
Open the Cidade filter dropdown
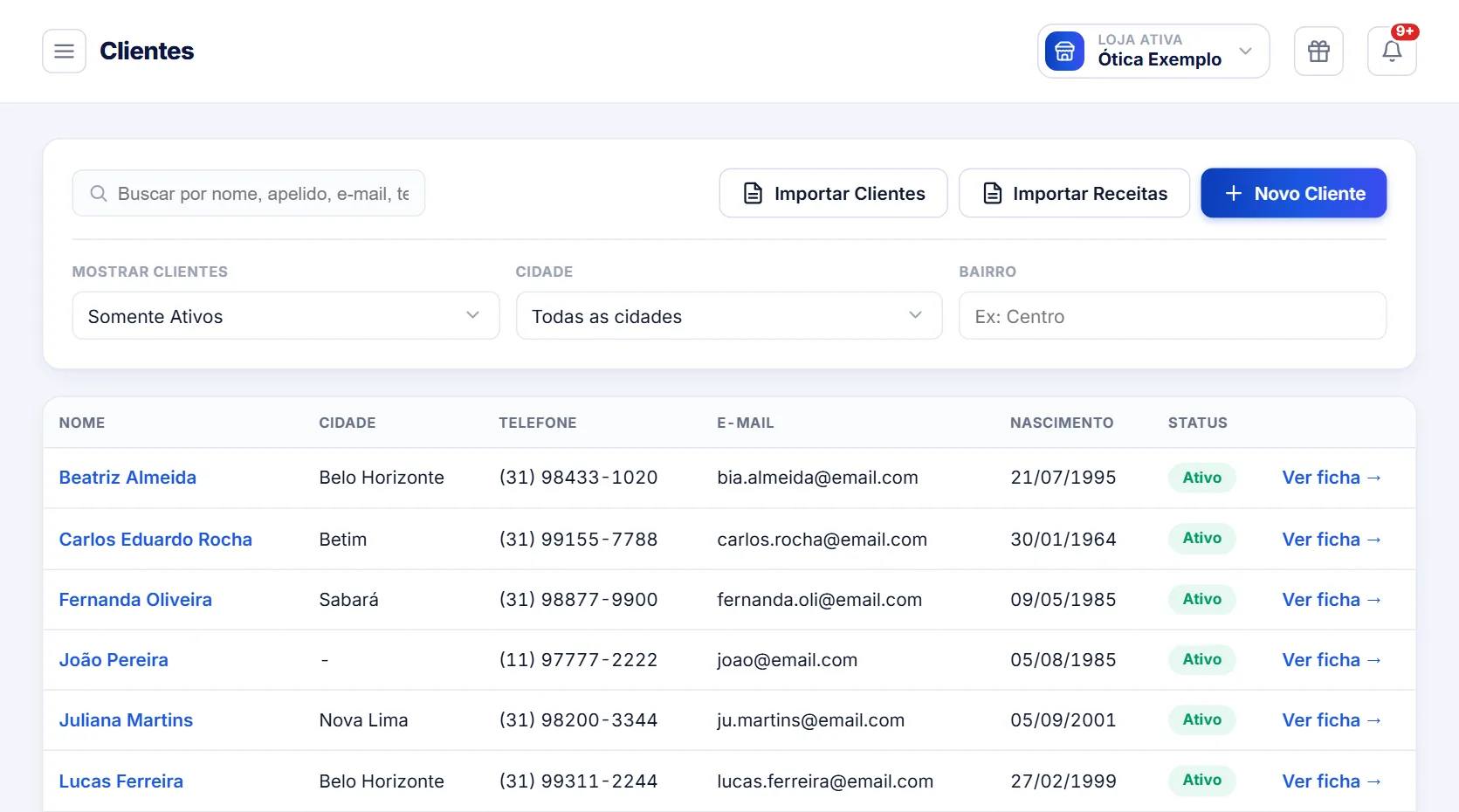point(729,316)
